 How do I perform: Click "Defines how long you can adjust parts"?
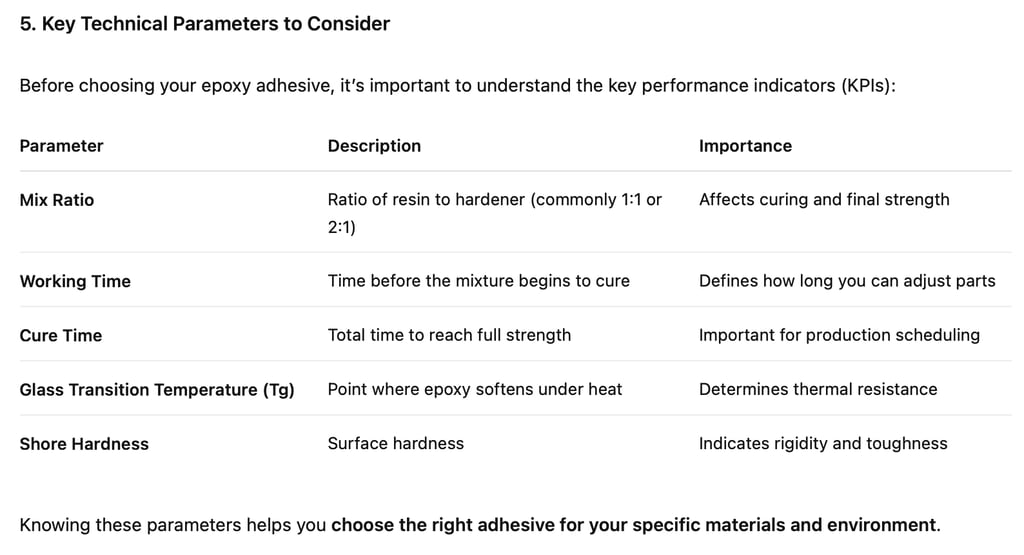[x=847, y=281]
